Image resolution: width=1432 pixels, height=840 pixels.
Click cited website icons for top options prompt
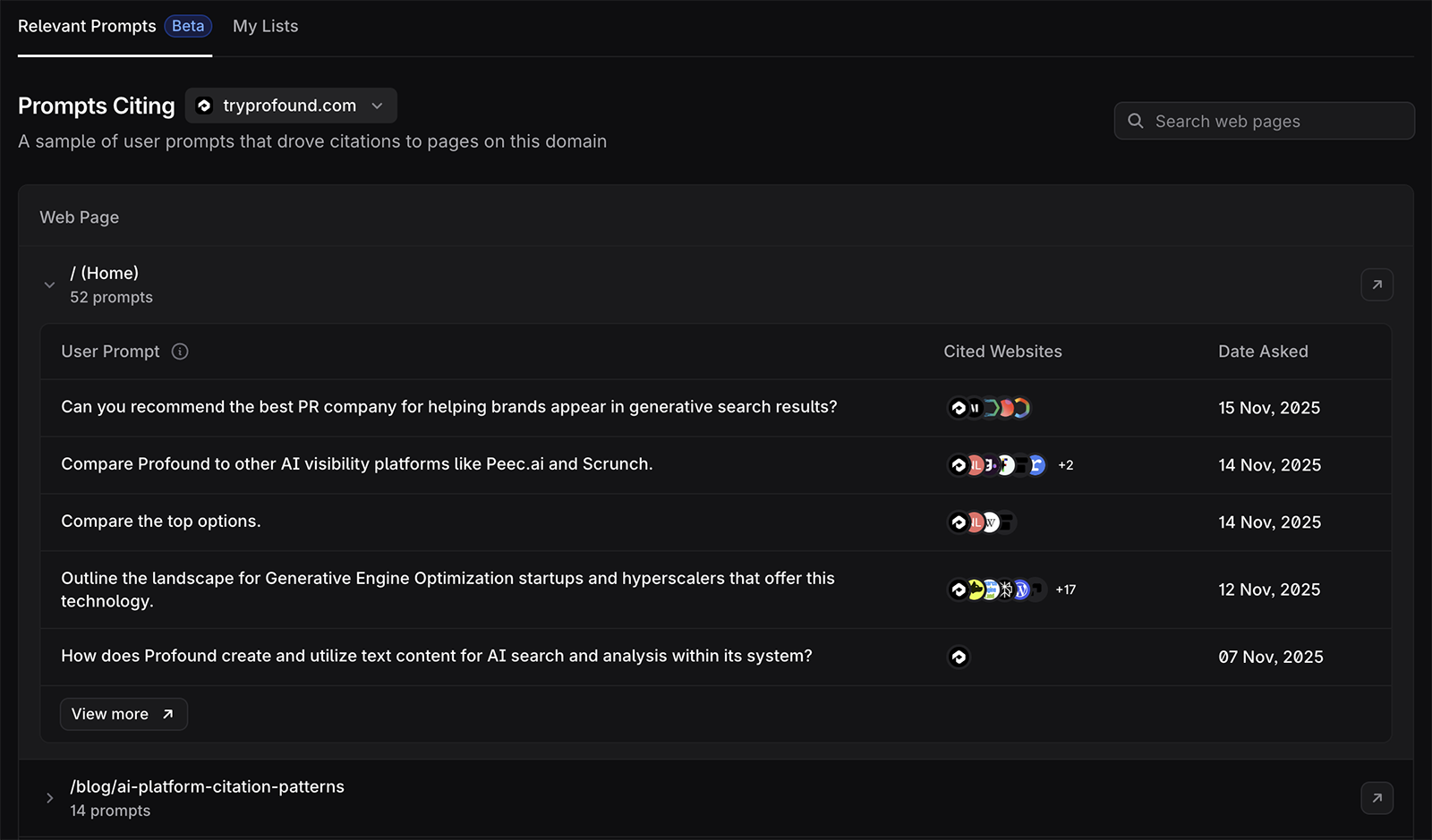[982, 522]
